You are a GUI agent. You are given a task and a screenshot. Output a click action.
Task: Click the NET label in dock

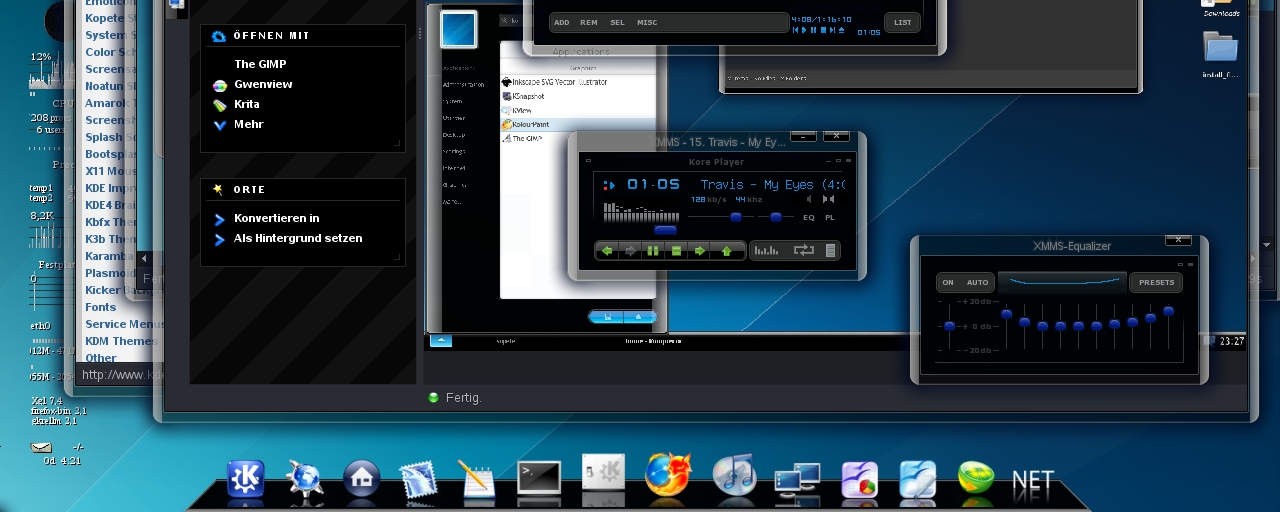[x=1033, y=482]
